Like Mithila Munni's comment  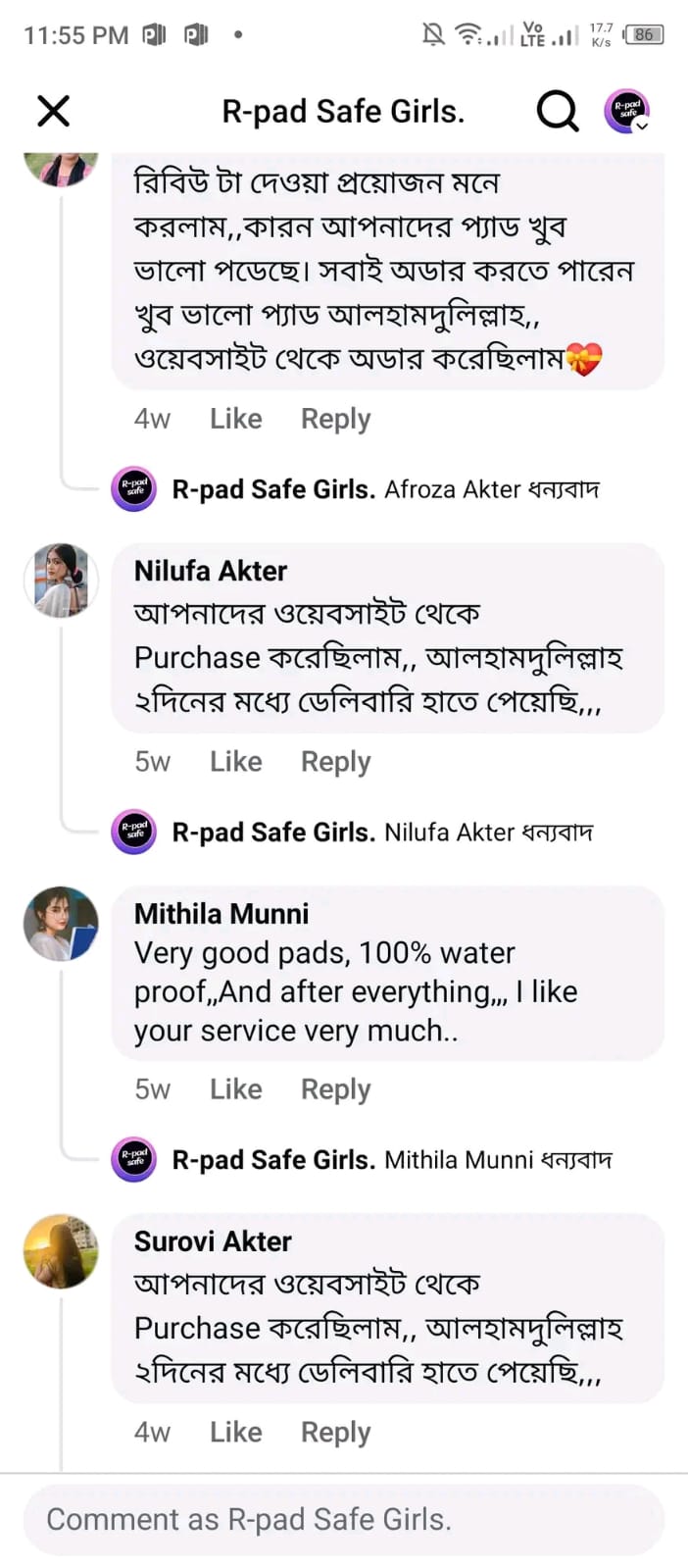235,1088
